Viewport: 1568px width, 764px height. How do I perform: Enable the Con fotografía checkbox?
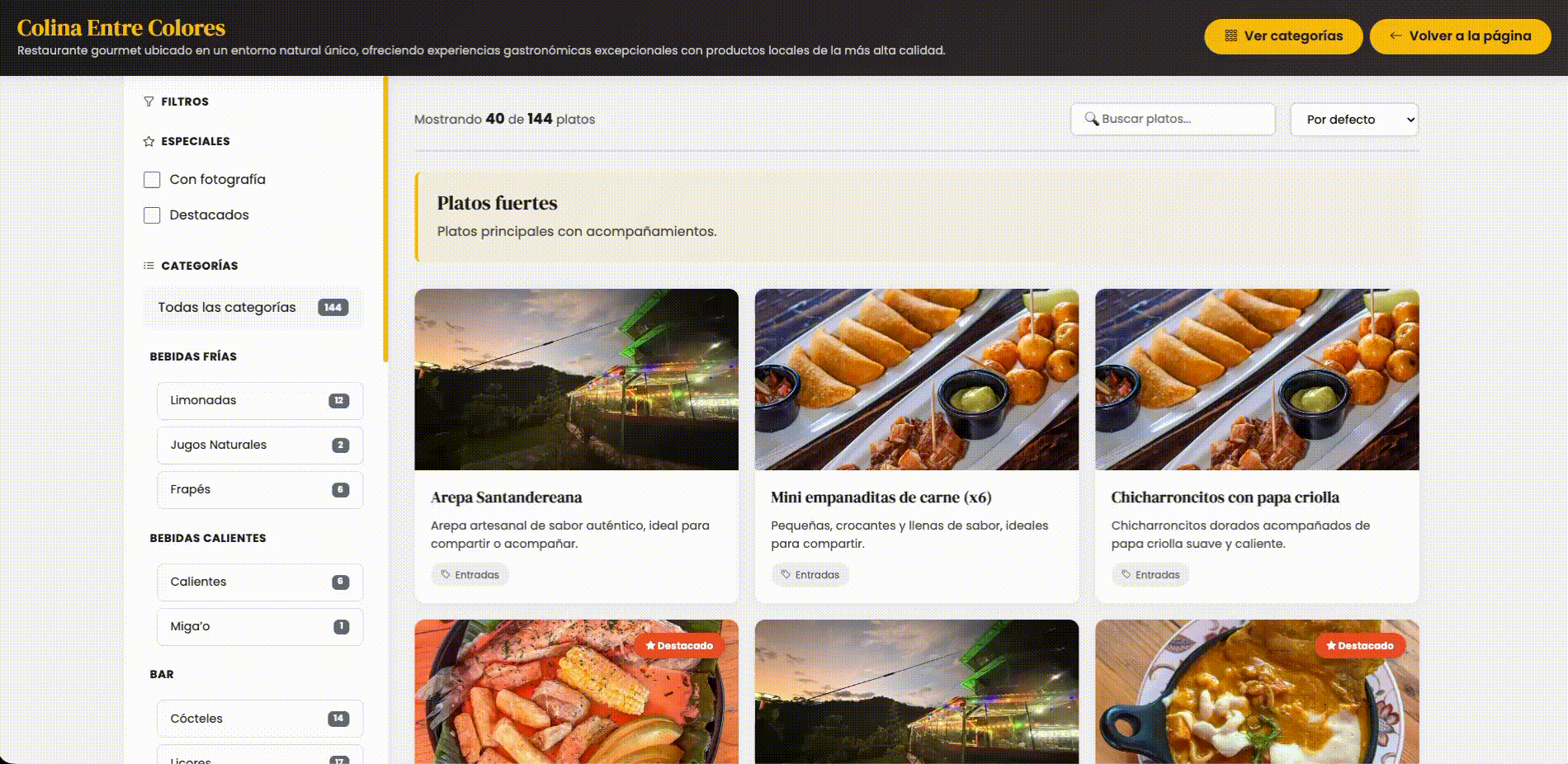(x=152, y=180)
